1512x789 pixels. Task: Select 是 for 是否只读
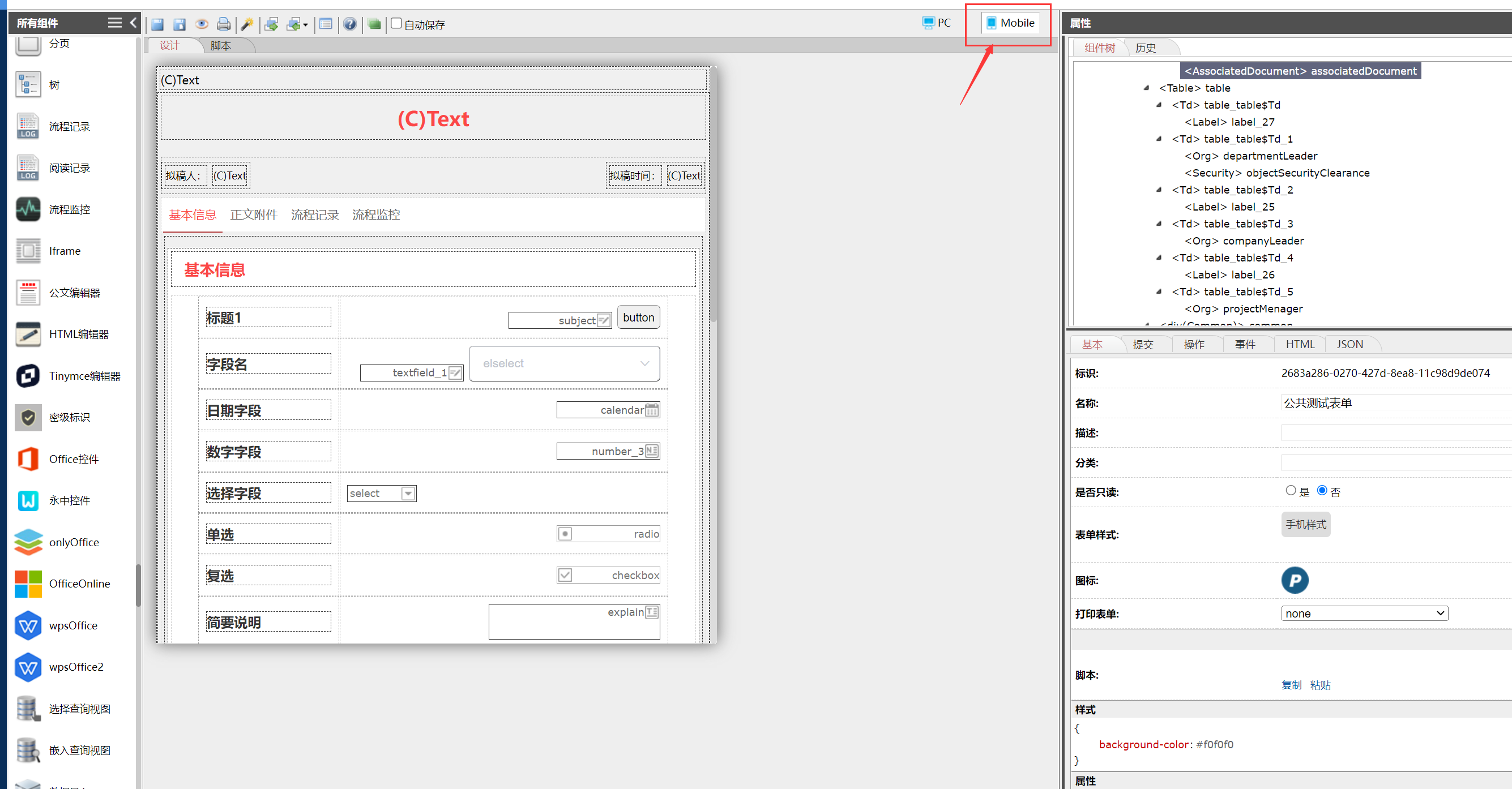(1290, 490)
